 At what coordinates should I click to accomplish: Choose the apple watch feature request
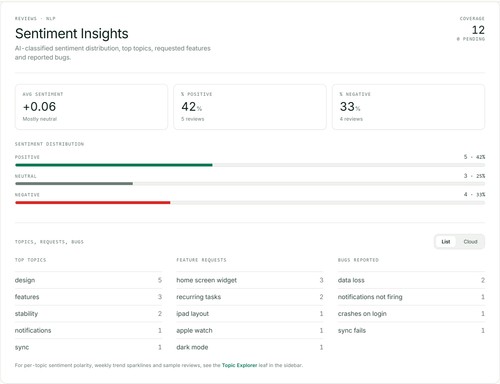point(250,331)
